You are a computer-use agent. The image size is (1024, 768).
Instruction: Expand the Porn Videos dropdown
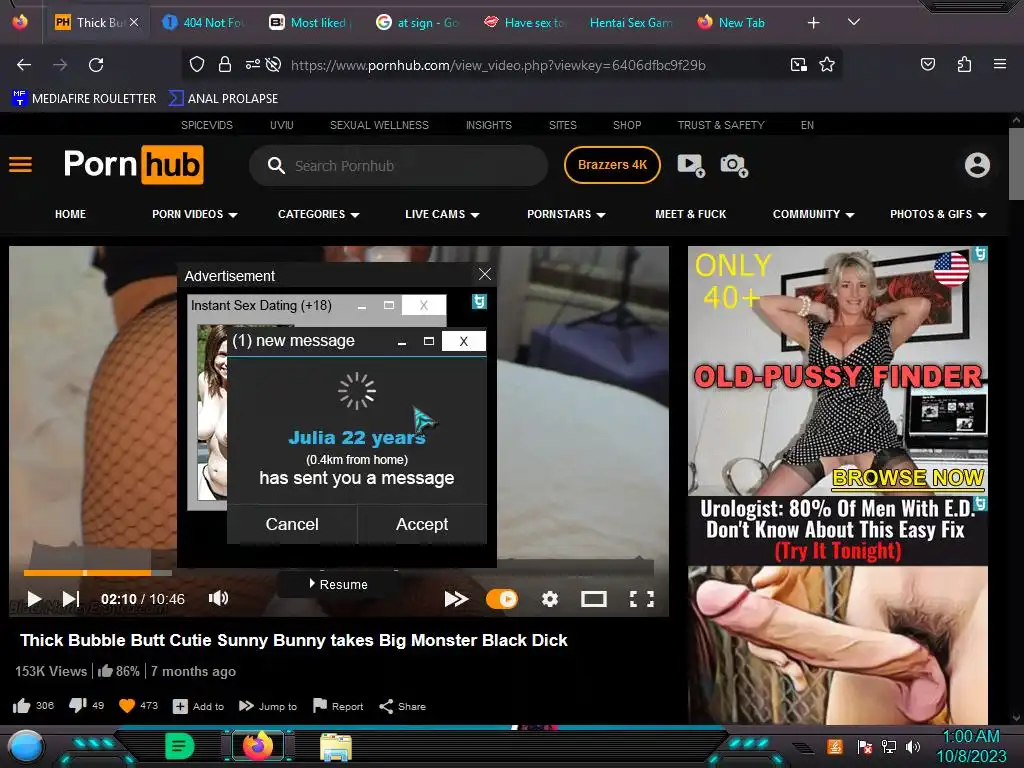click(195, 214)
